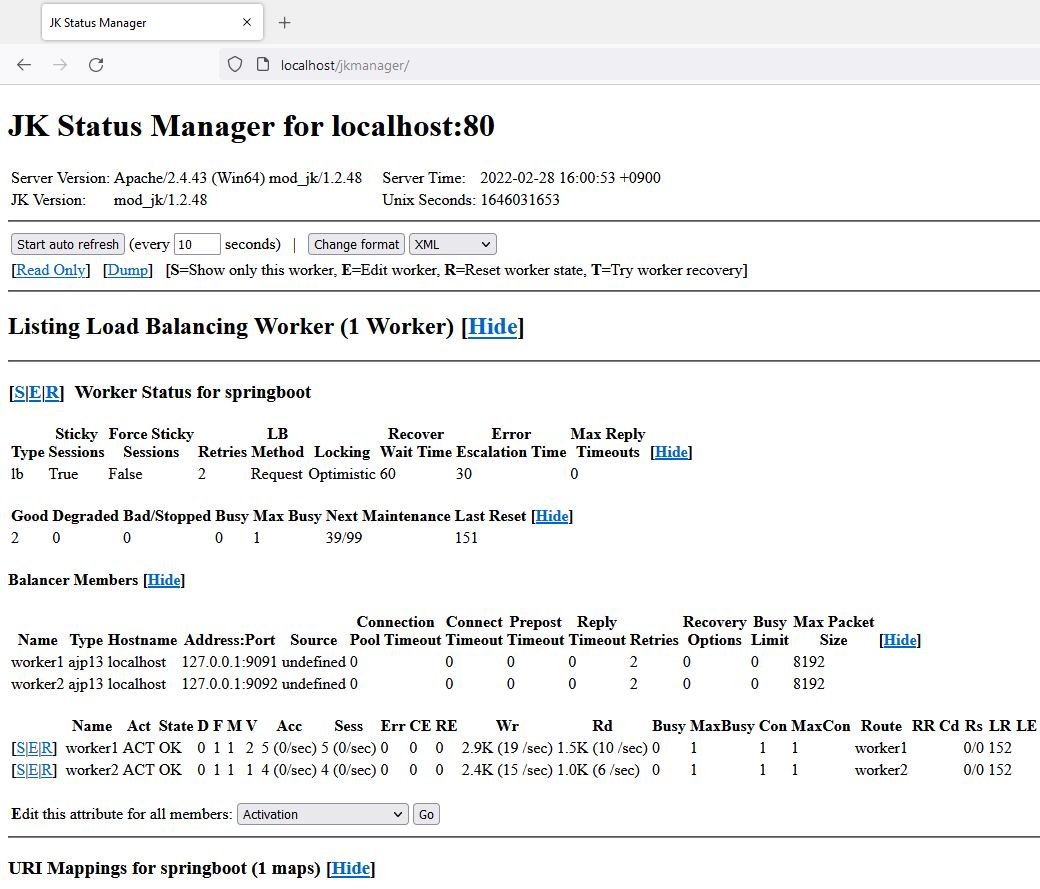Show only worker1 via its S link
The width and height of the screenshot is (1040, 889).
click(21, 748)
